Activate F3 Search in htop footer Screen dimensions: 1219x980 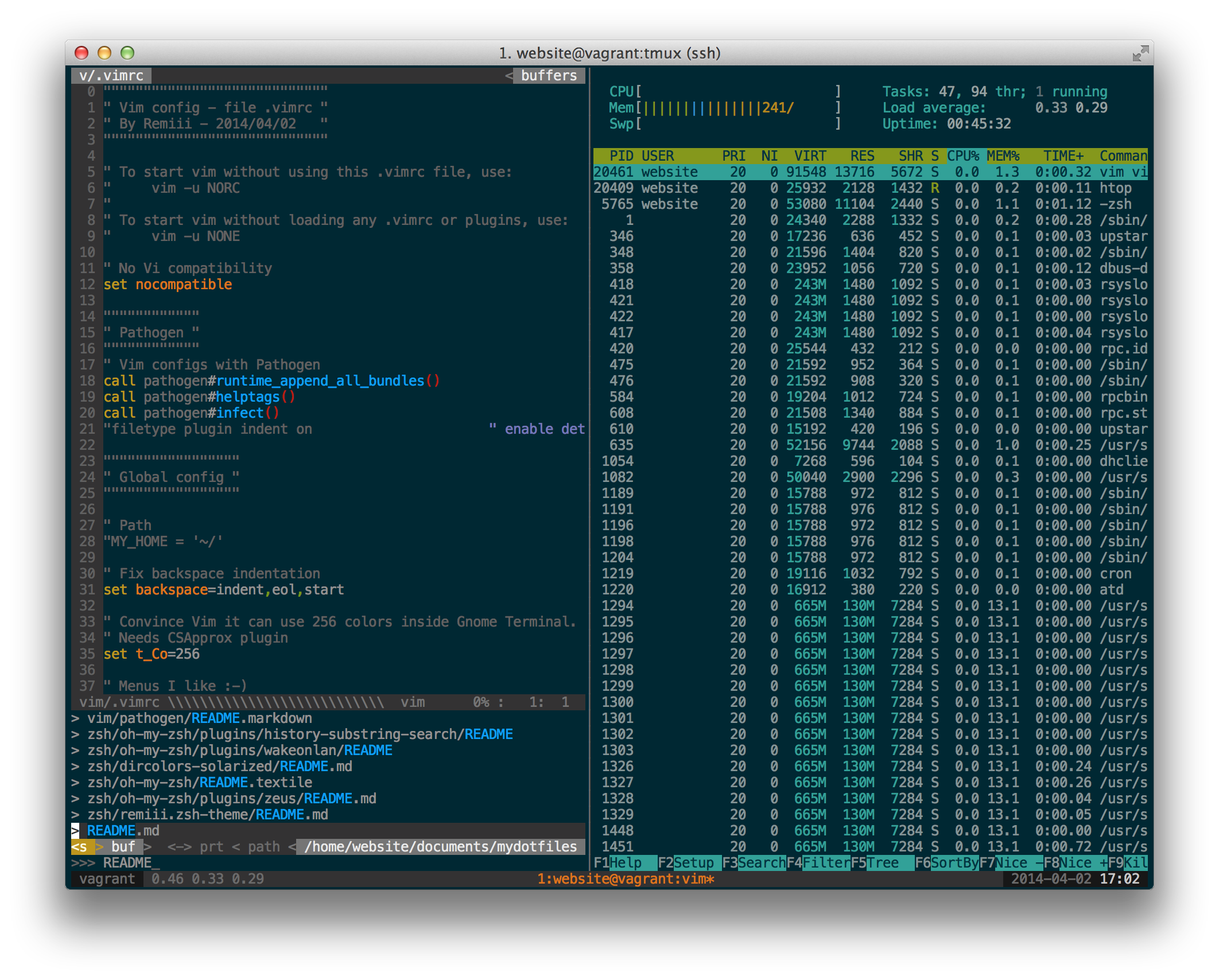tap(754, 863)
